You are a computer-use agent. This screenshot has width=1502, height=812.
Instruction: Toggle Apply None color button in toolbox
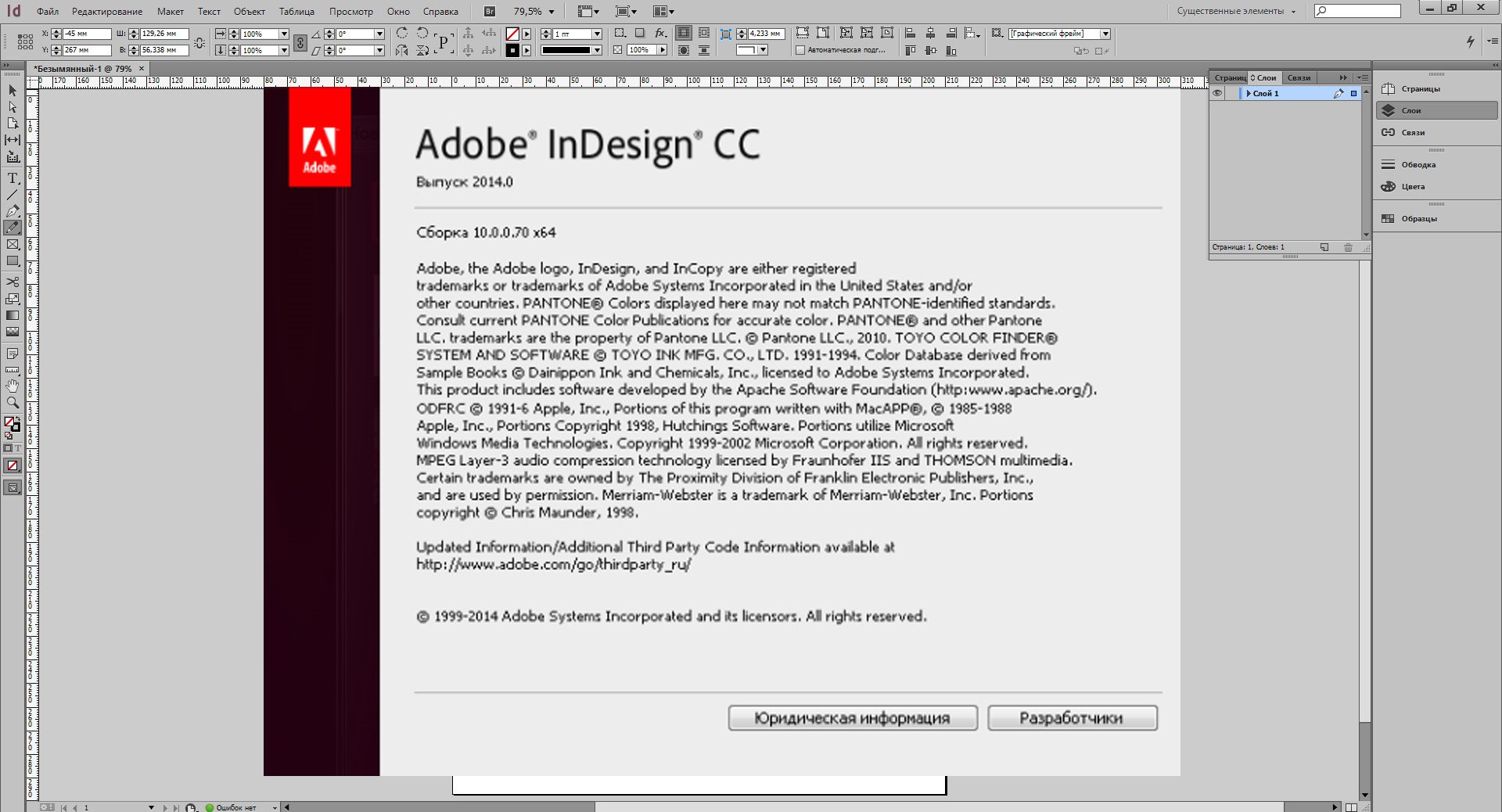[13, 465]
